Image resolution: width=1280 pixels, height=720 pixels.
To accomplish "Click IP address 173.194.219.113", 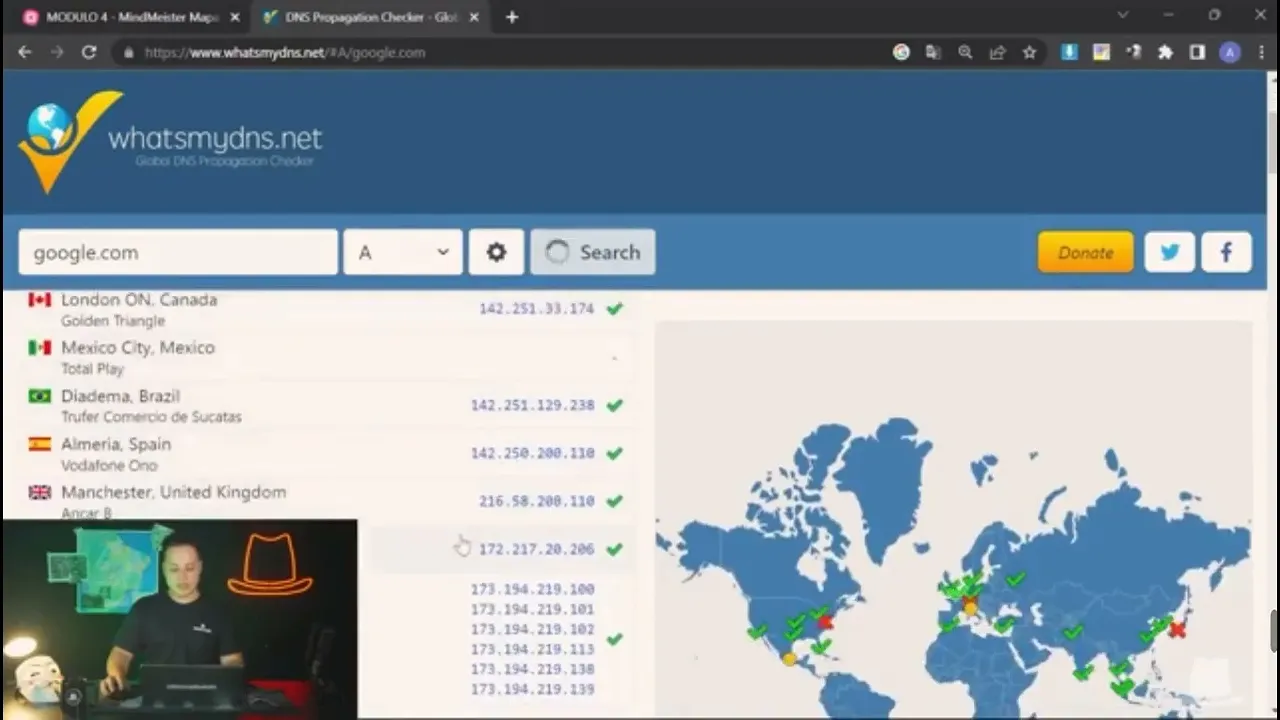I will pyautogui.click(x=532, y=649).
